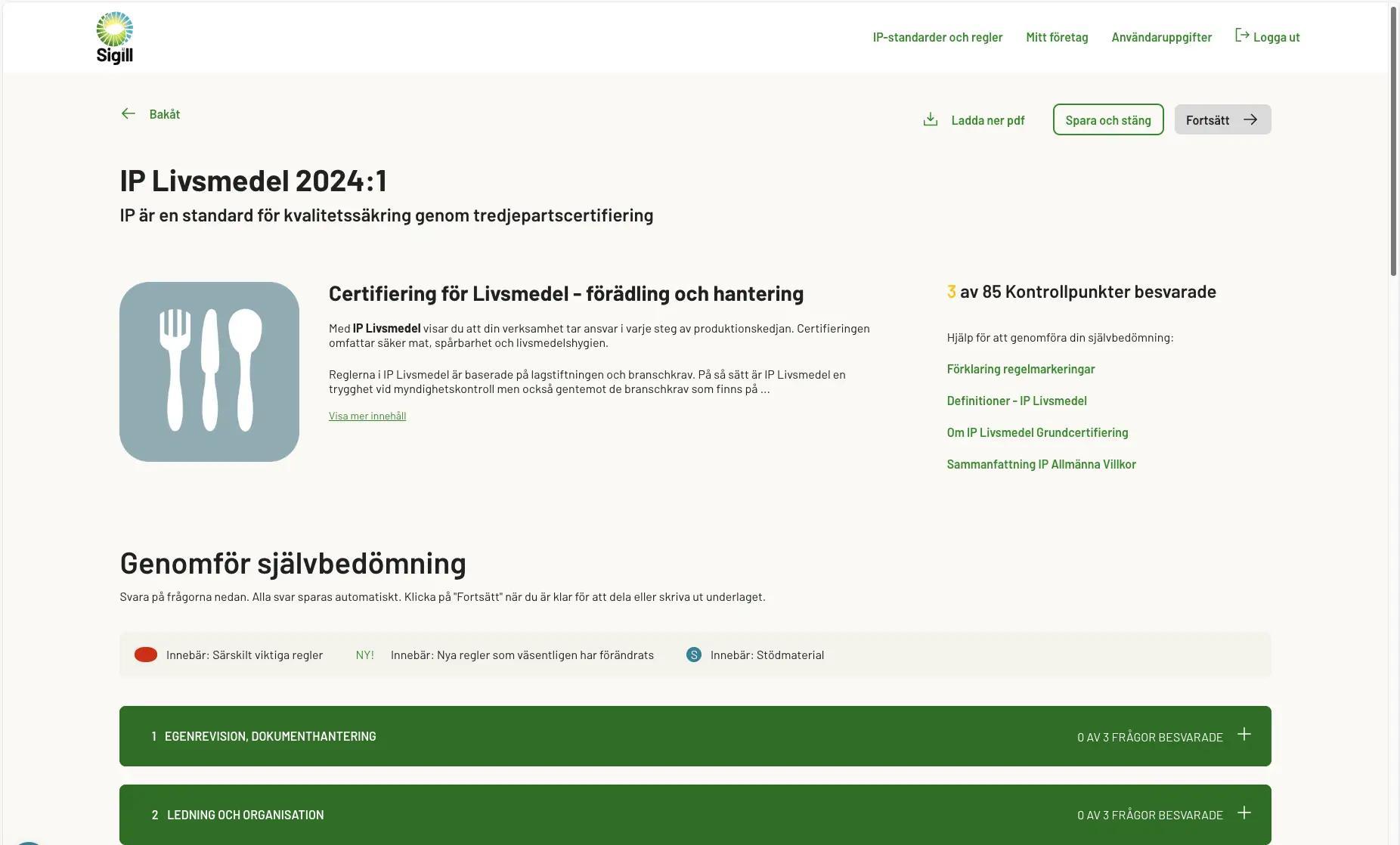Open Sammanfattning IP Allmänna Villkor

(1041, 463)
